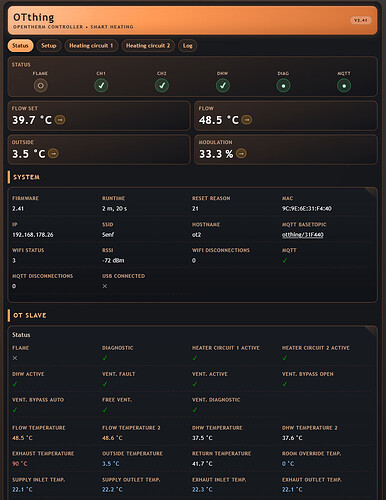Select the 3.5 °C Outside card value

(x=29, y=154)
